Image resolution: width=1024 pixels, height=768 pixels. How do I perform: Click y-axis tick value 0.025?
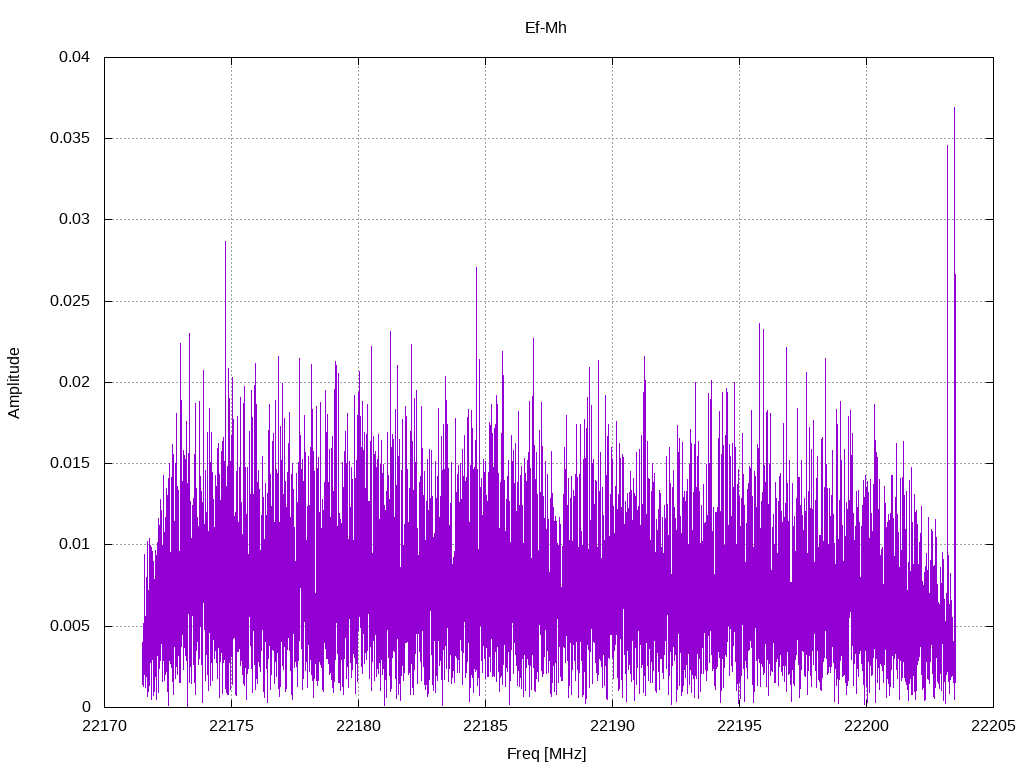point(70,301)
